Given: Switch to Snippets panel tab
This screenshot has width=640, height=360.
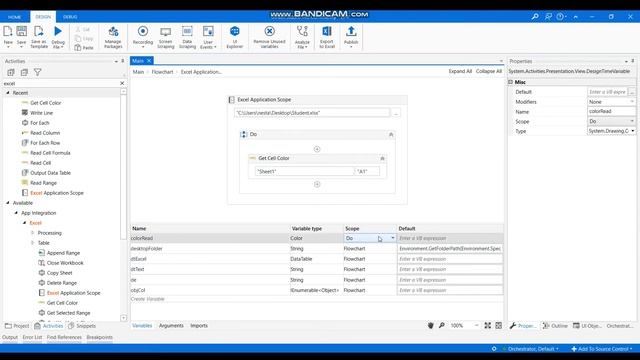Looking at the screenshot, I should coord(82,326).
